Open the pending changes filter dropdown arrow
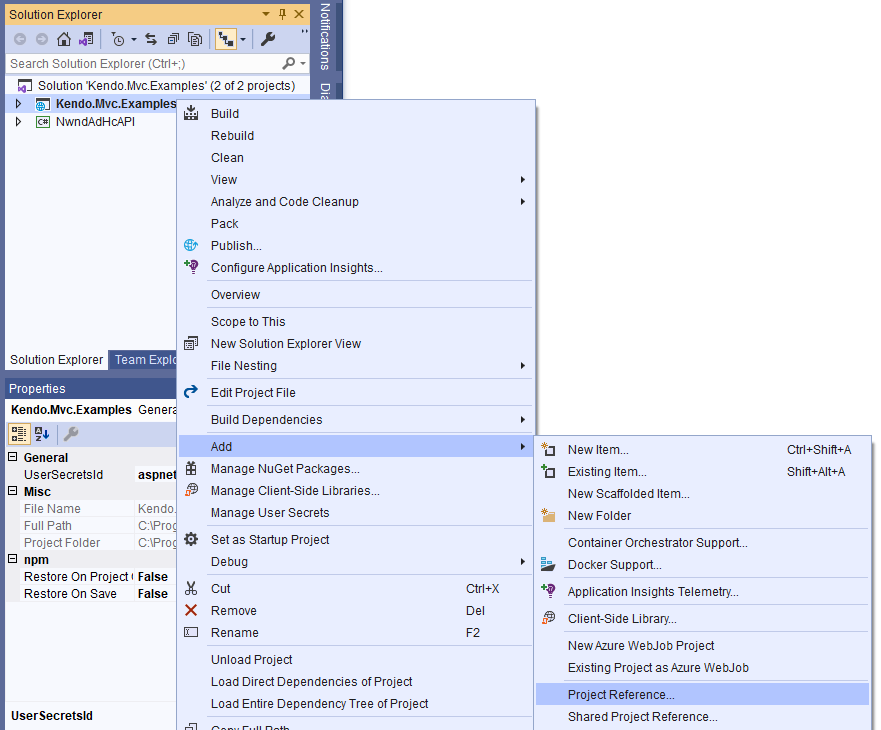The height and width of the screenshot is (730, 881). coord(134,39)
